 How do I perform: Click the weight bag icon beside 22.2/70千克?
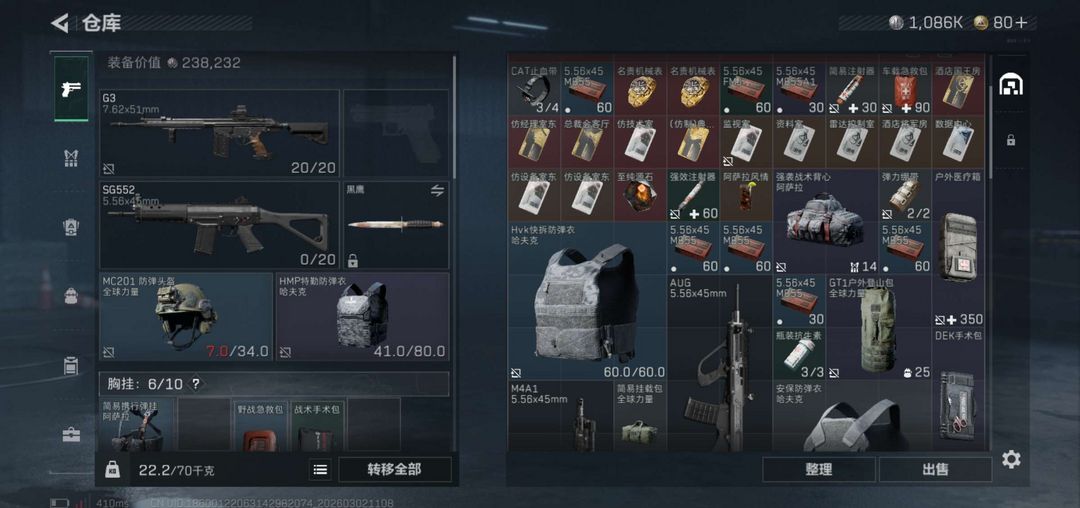pos(112,469)
